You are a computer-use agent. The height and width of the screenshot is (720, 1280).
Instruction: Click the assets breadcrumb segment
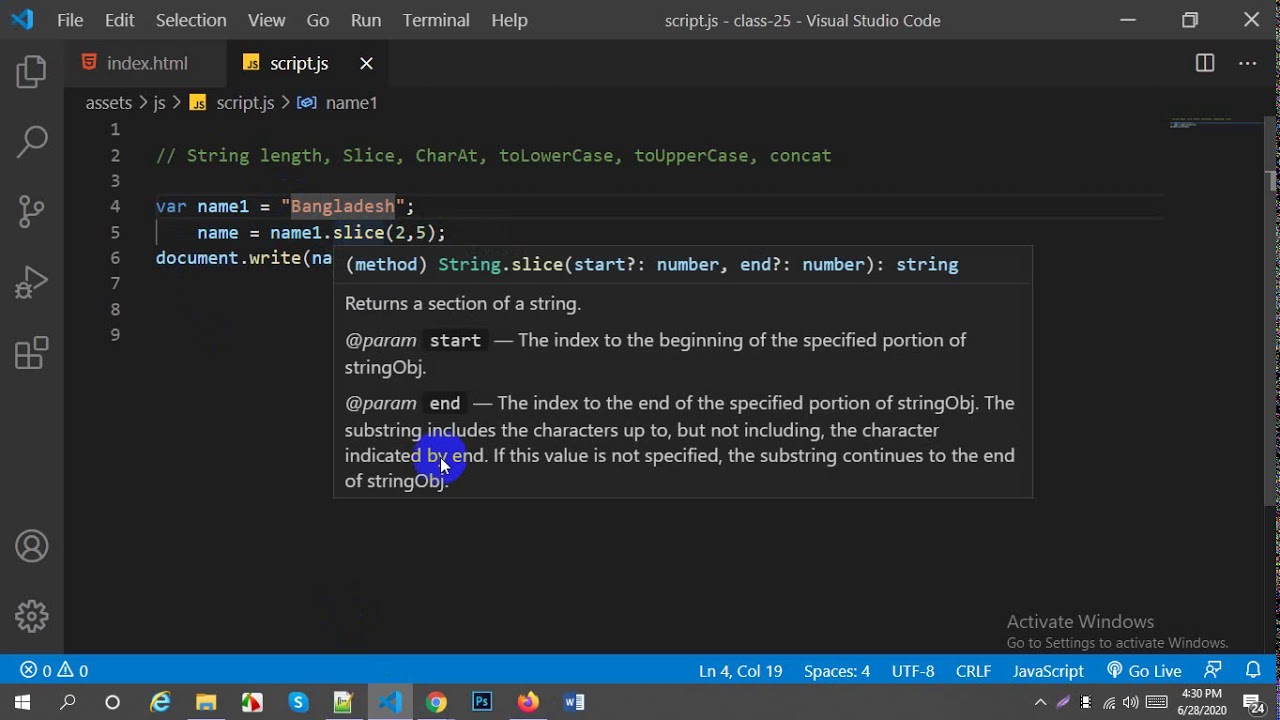coord(108,103)
